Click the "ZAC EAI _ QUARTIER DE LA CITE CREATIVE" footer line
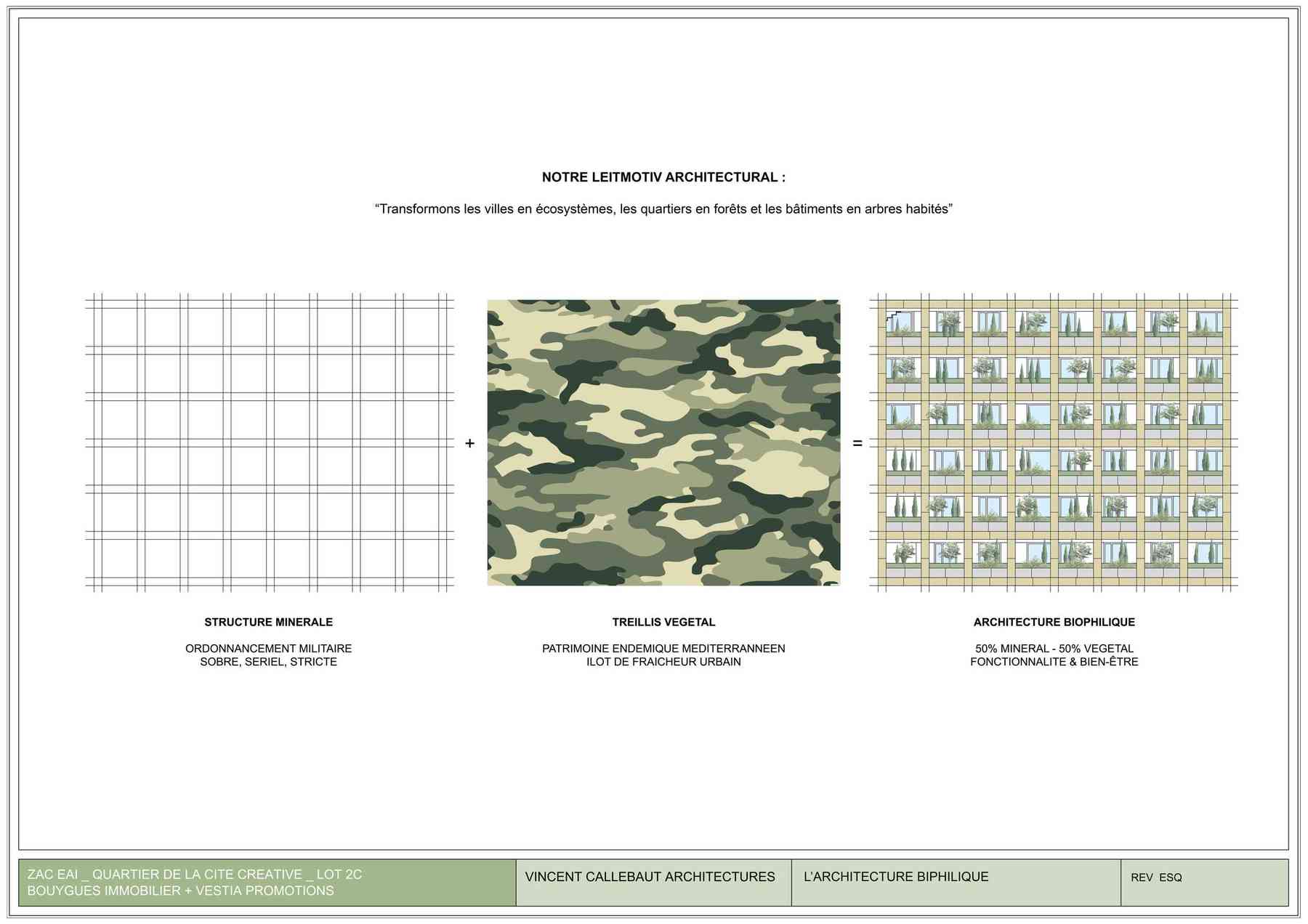1308x924 pixels. 194,875
